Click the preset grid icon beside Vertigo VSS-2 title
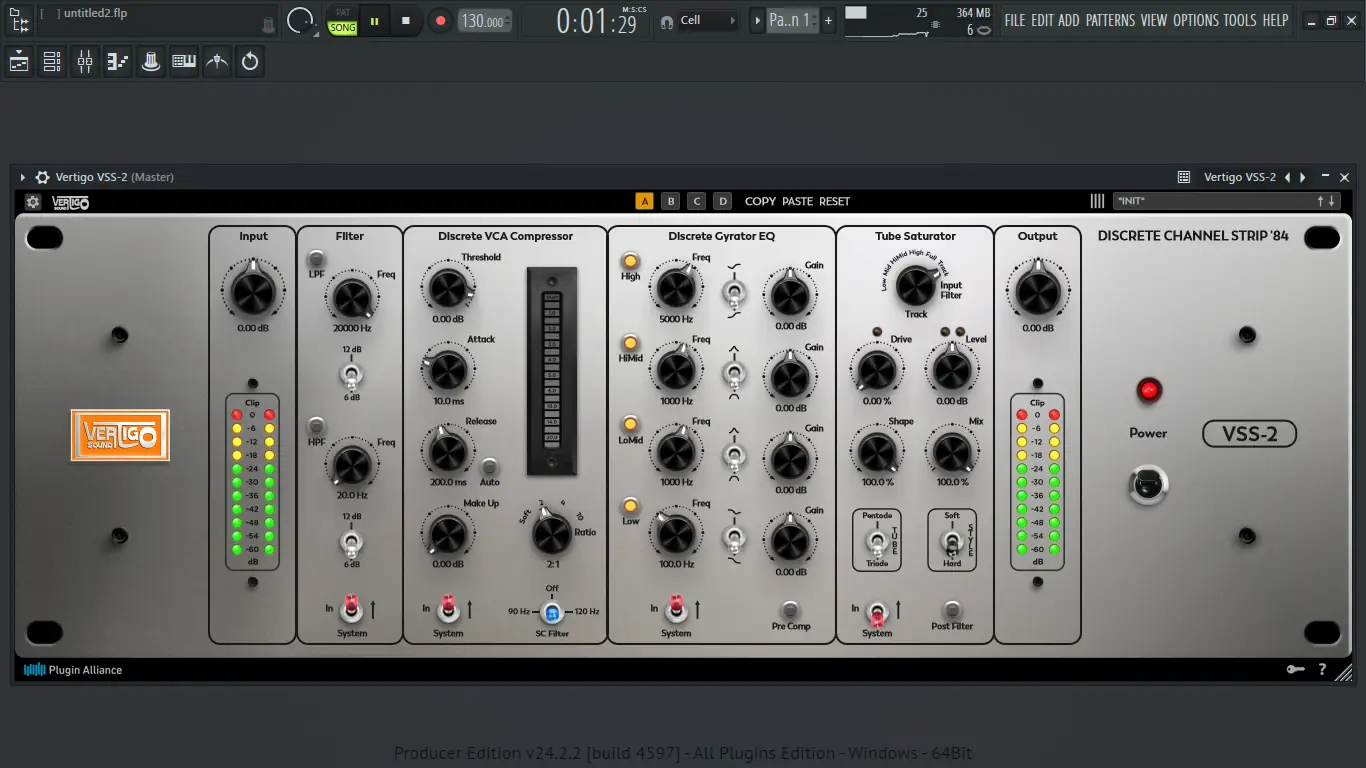 [x=1184, y=177]
